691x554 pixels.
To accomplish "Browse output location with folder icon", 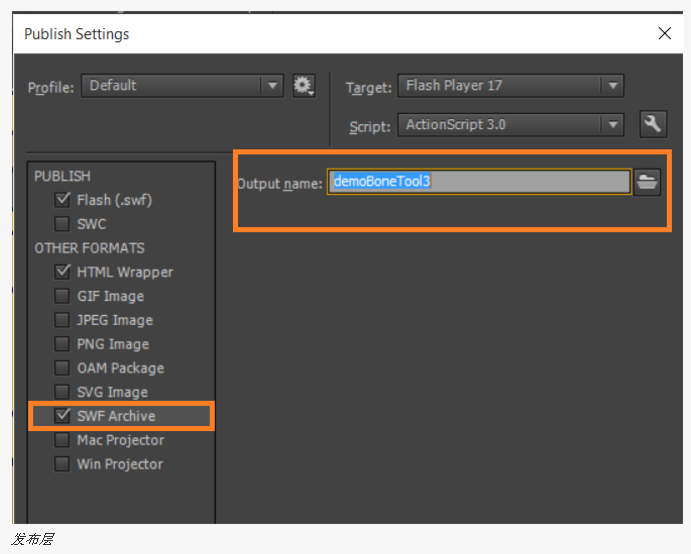I will 647,182.
